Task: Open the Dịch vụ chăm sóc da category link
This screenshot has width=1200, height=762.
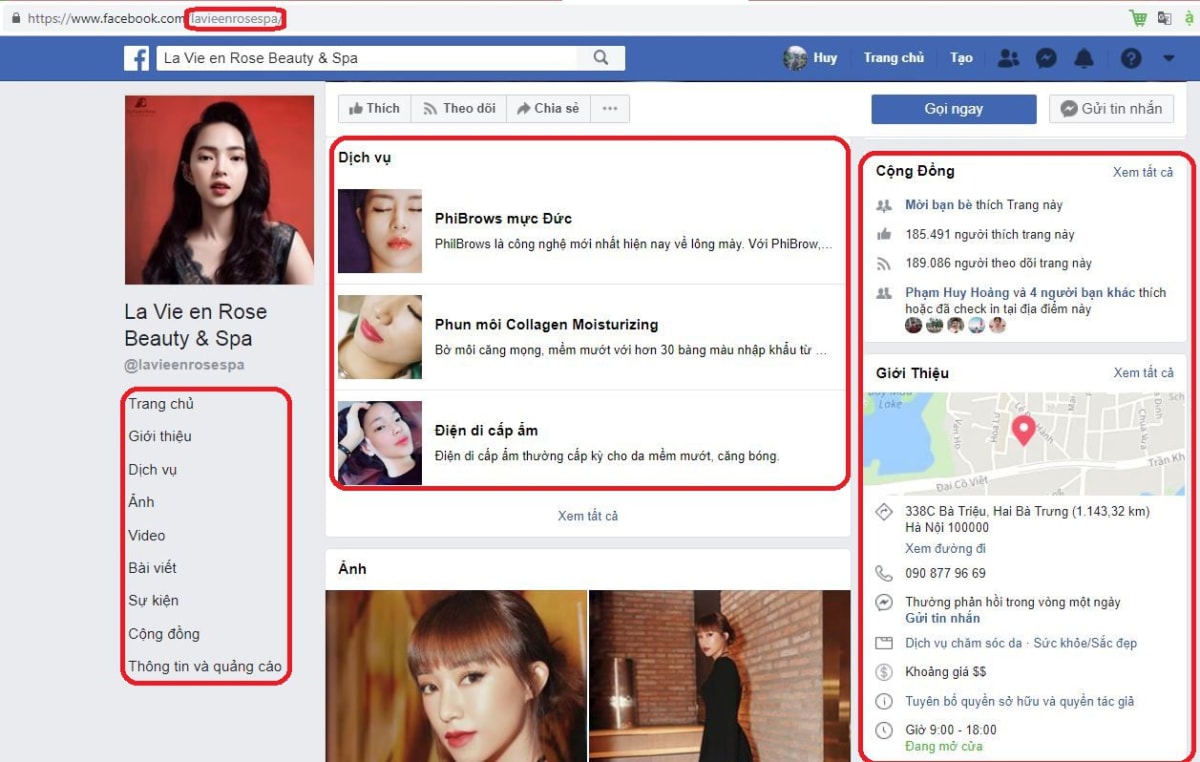Action: pos(964,643)
